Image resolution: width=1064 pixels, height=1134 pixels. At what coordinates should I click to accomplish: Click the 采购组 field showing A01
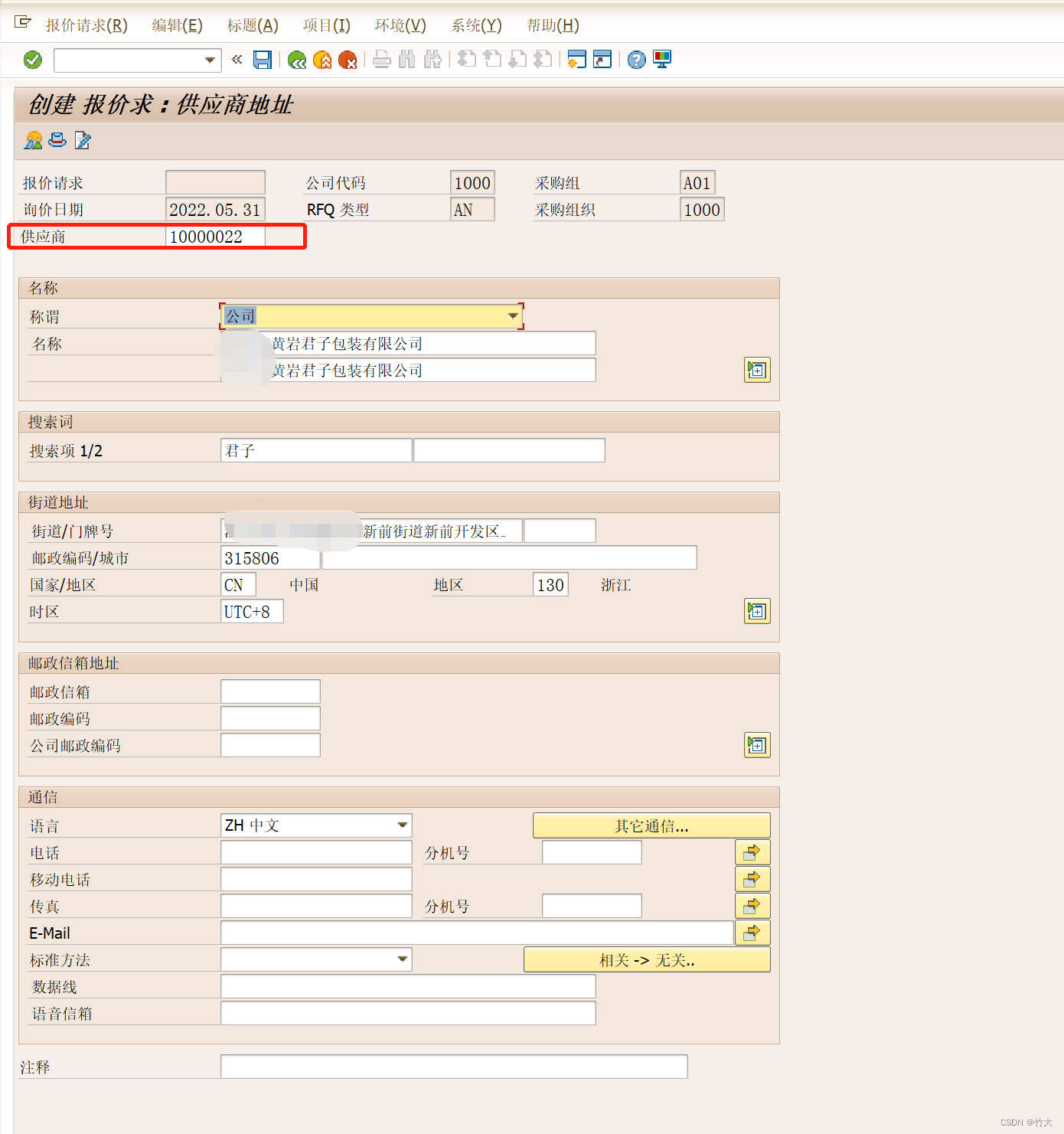[x=697, y=182]
